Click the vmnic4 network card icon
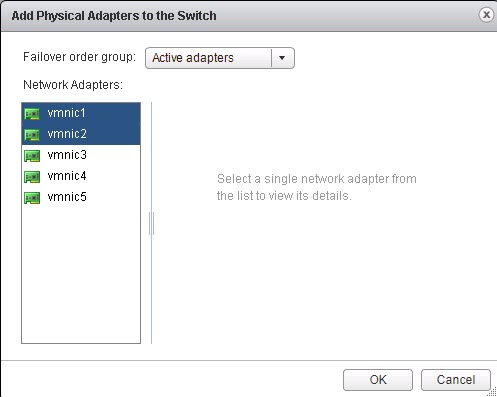The width and height of the screenshot is (497, 397). (x=32, y=177)
